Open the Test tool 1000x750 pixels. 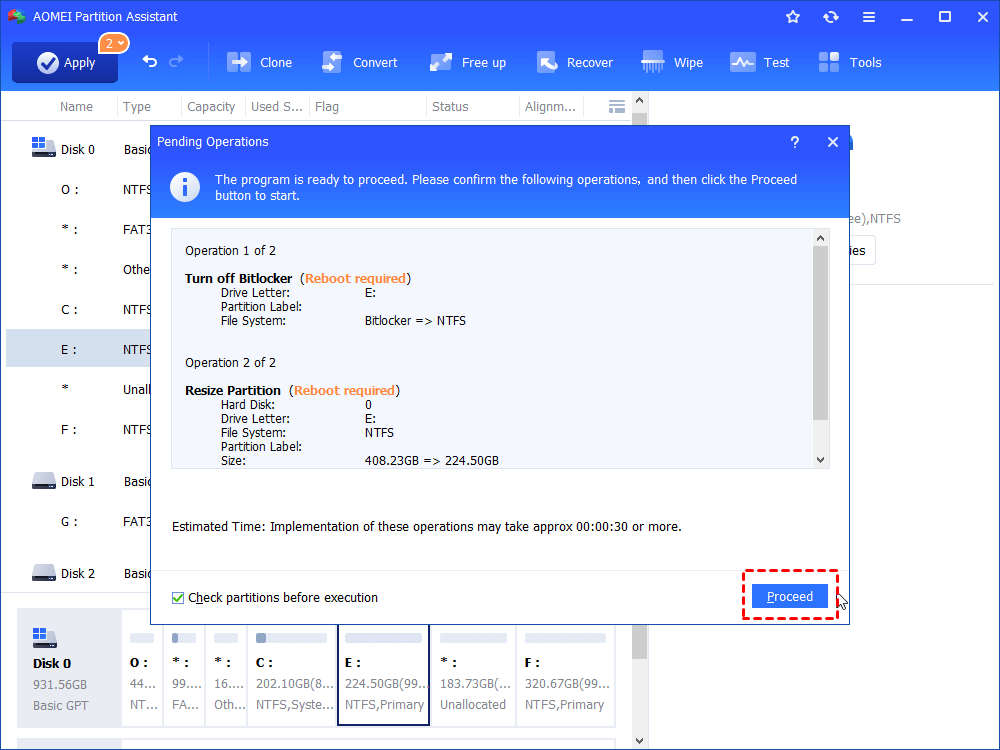(759, 62)
